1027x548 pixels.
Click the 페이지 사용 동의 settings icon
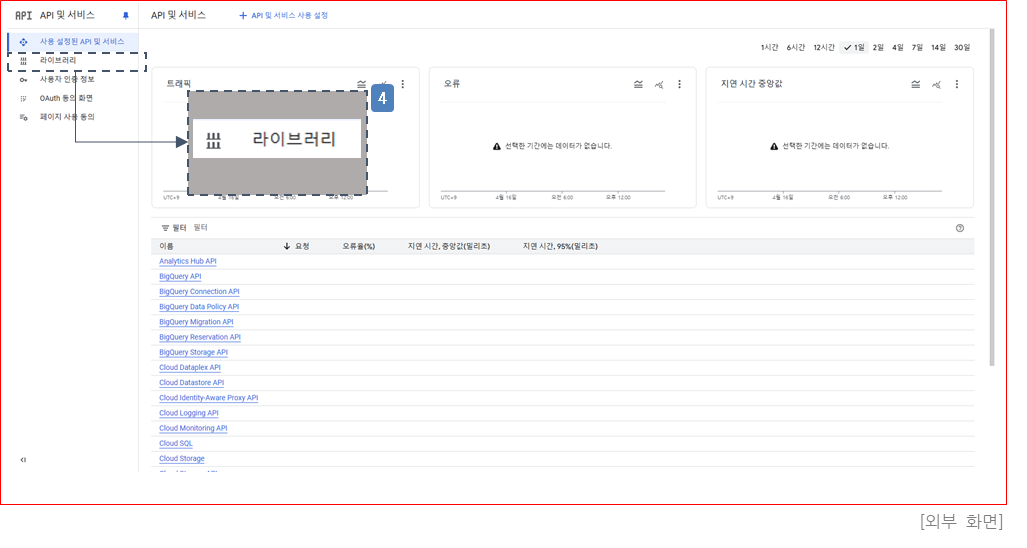[24, 117]
